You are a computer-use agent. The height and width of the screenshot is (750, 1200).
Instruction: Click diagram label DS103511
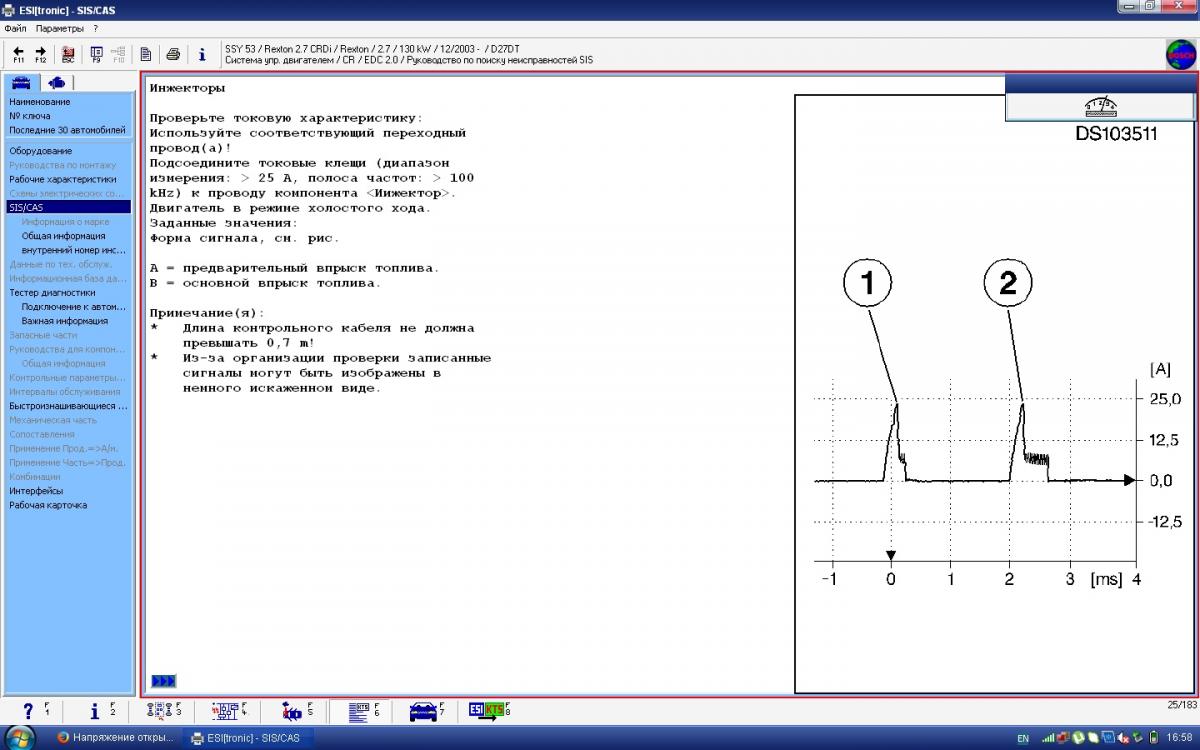1116,134
